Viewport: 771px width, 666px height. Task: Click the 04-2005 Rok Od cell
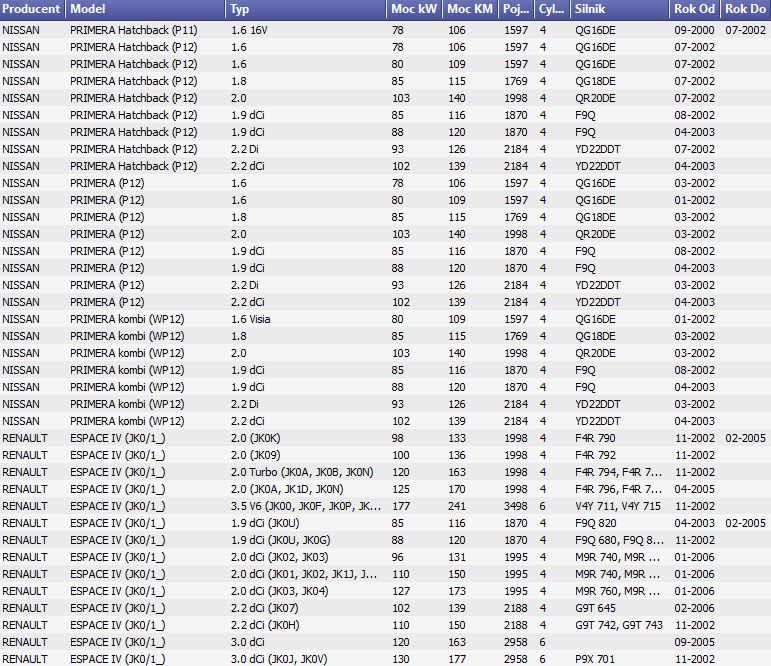point(694,489)
